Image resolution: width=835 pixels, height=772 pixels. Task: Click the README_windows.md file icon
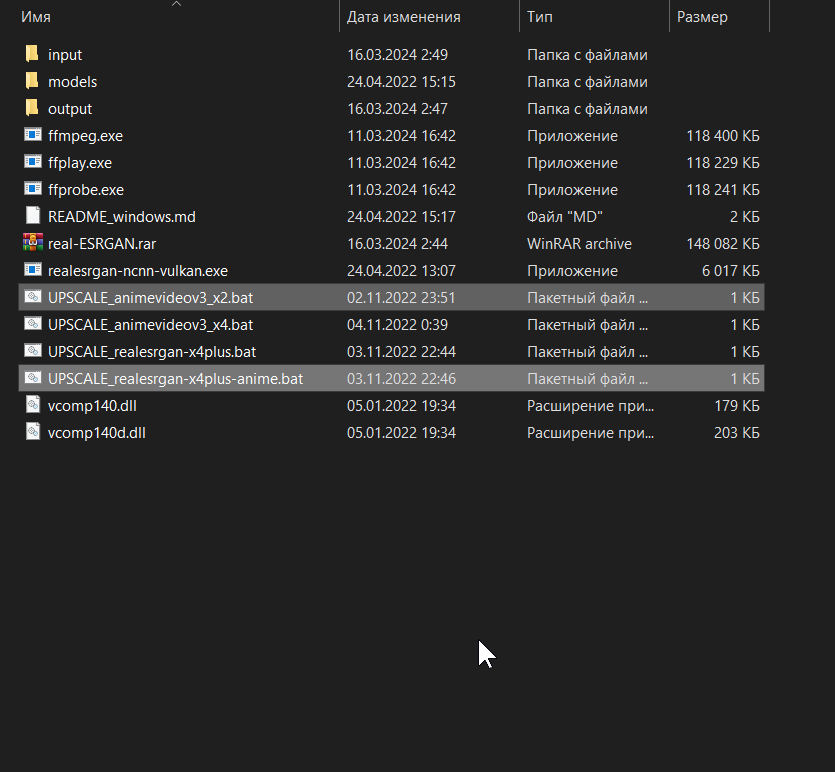pos(32,216)
